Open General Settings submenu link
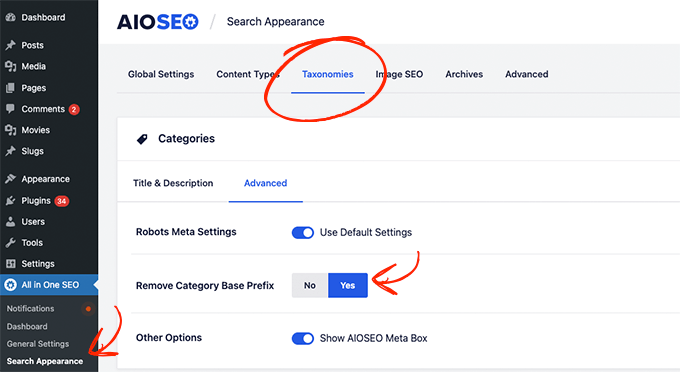 pyautogui.click(x=38, y=344)
